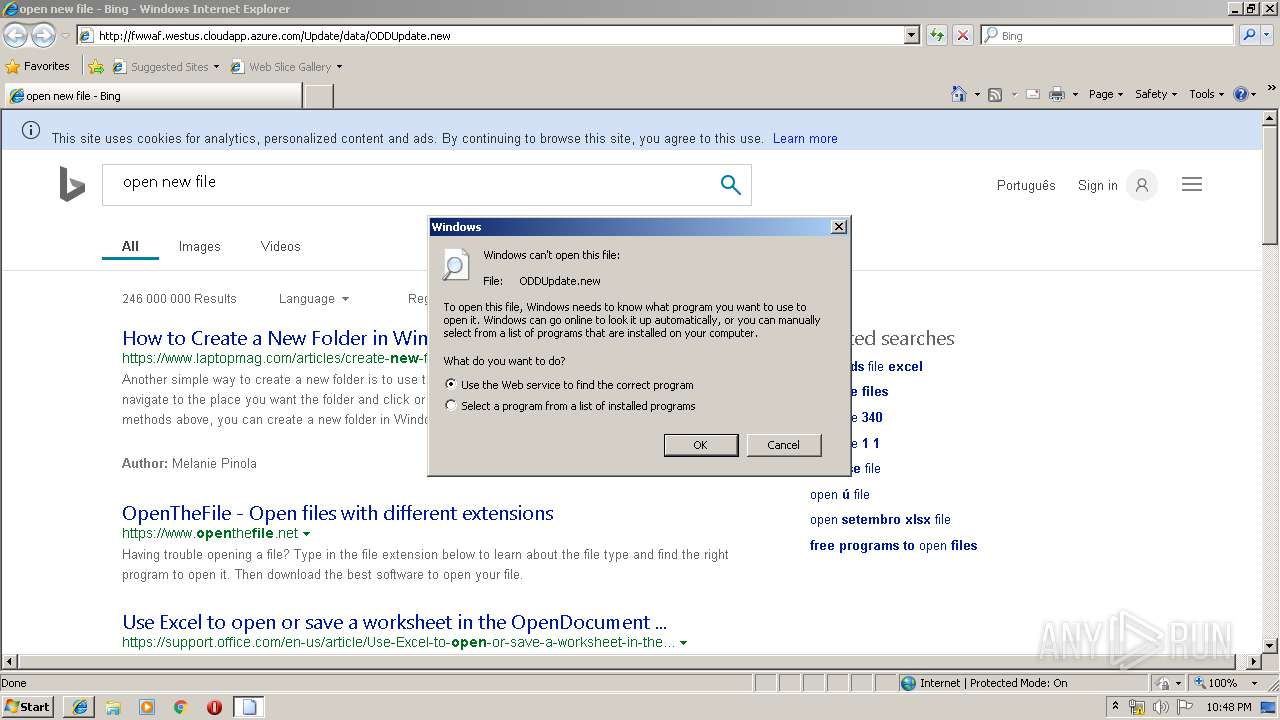Open a new blank tab
The width and height of the screenshot is (1280, 720).
click(319, 96)
